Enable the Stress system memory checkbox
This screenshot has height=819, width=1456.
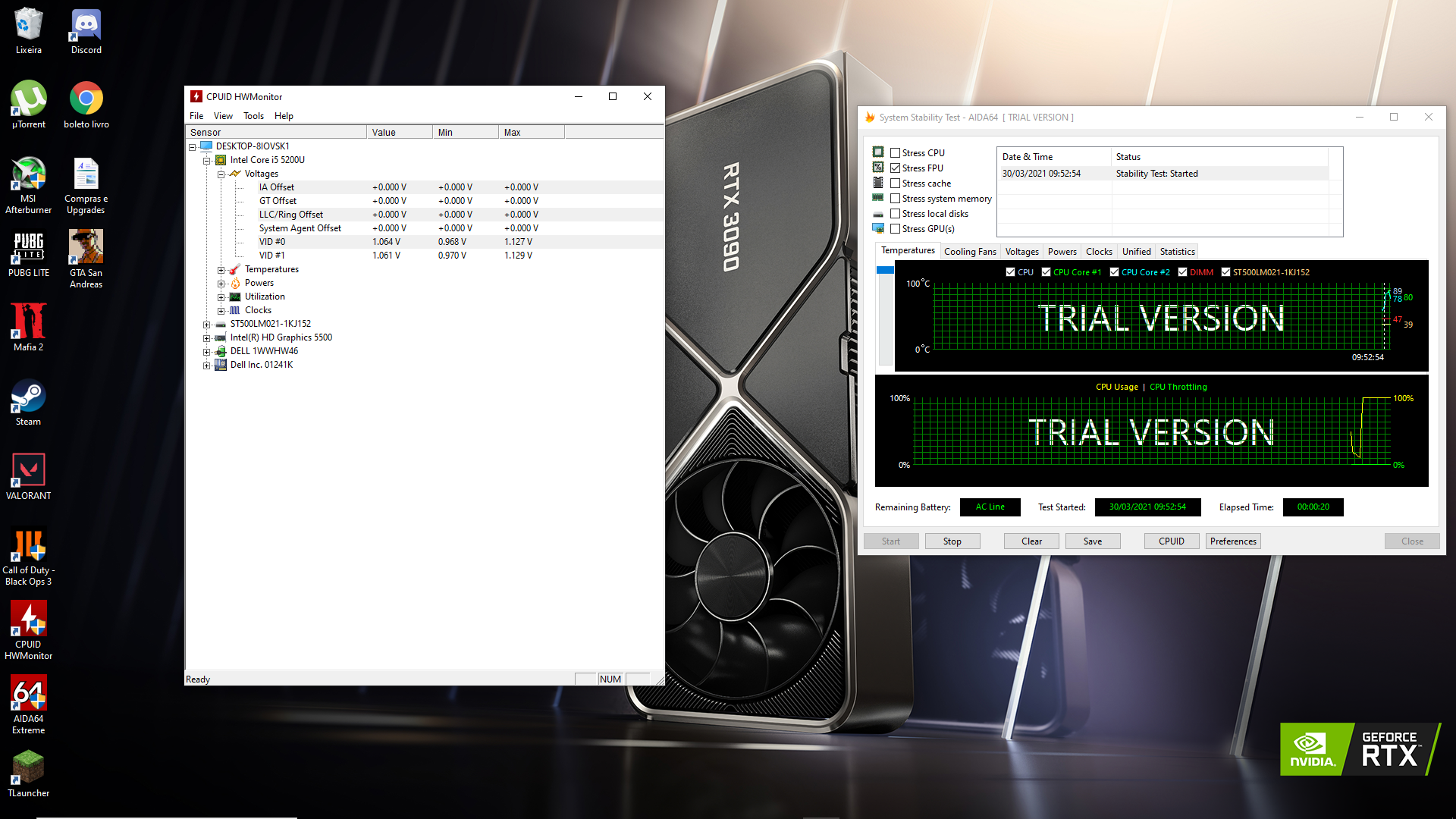[x=895, y=198]
